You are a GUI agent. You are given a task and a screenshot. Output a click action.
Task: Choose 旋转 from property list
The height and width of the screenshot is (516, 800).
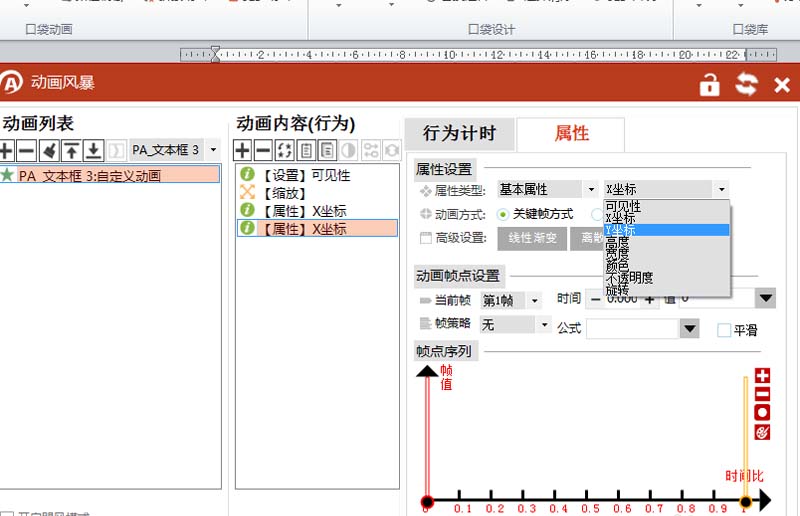pyautogui.click(x=666, y=289)
